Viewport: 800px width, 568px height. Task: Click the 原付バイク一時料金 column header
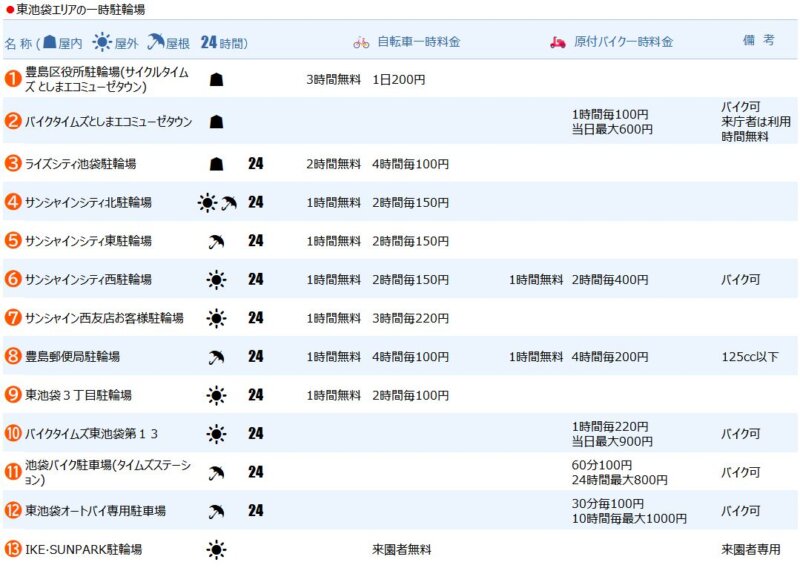(623, 43)
